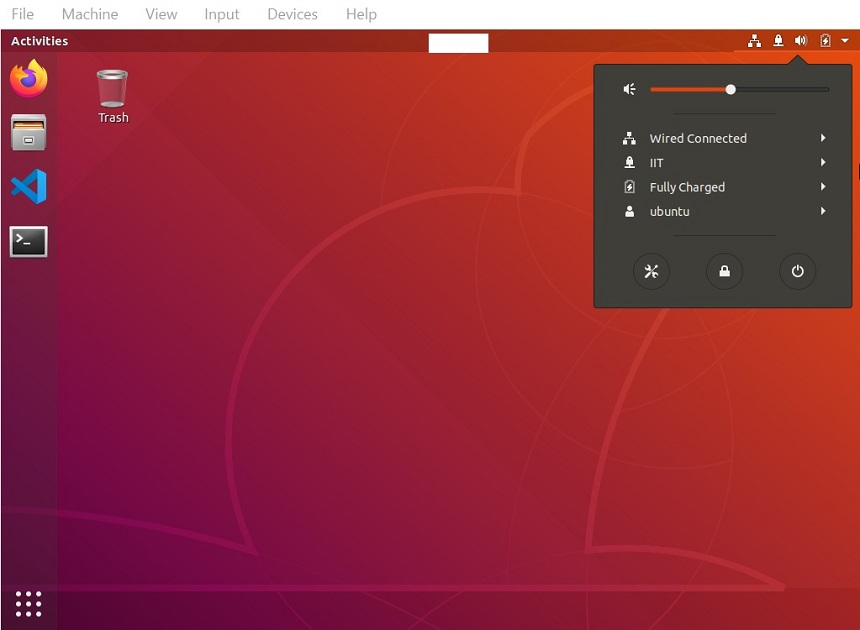
Task: Lock the screen with padlock button
Action: click(724, 271)
